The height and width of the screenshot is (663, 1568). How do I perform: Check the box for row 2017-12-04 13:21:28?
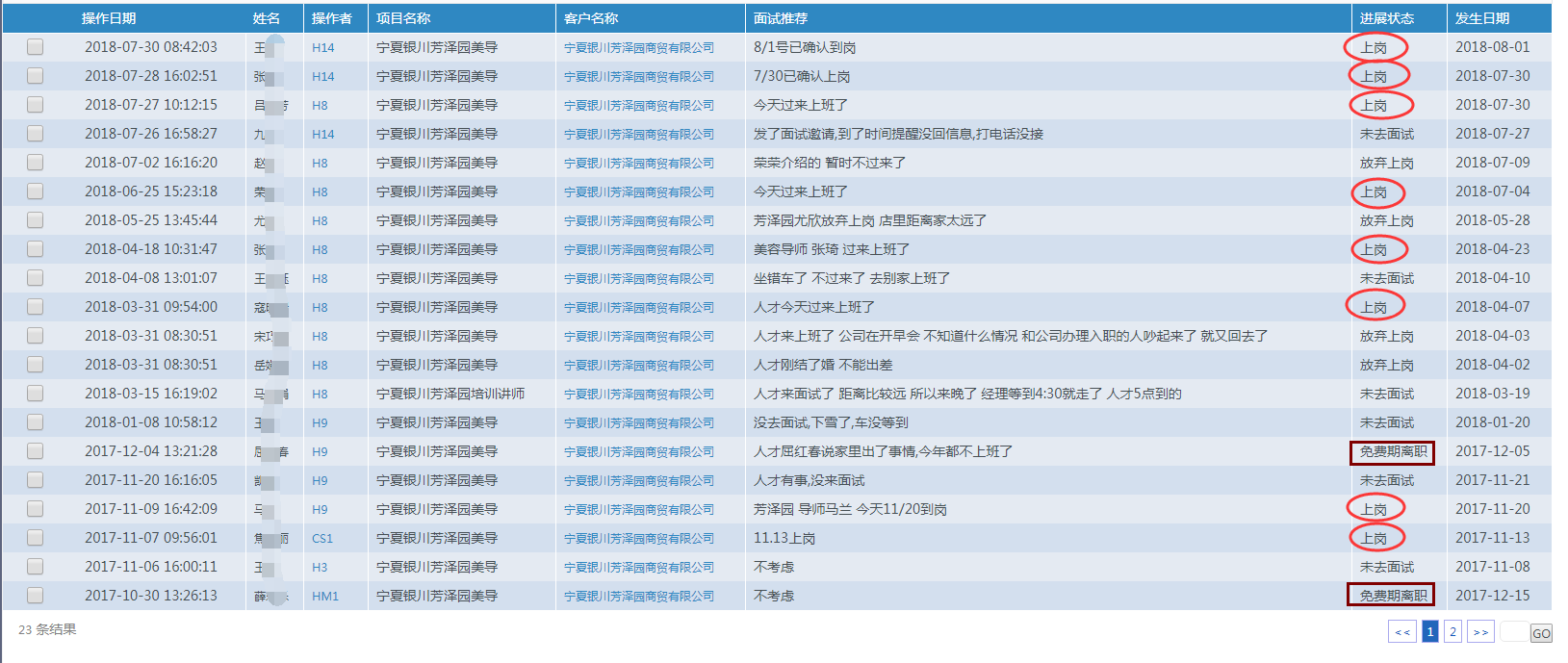pos(36,451)
